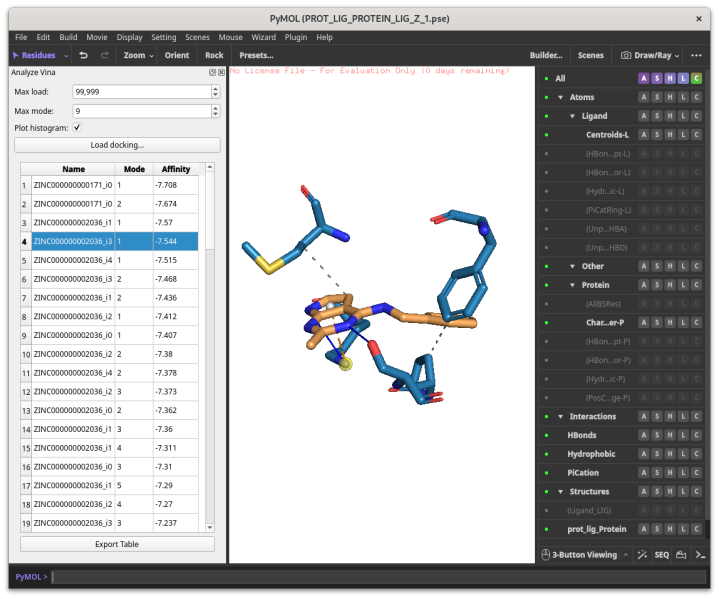
Task: Uncheck the Plot histogram checkbox
Action: click(x=77, y=128)
